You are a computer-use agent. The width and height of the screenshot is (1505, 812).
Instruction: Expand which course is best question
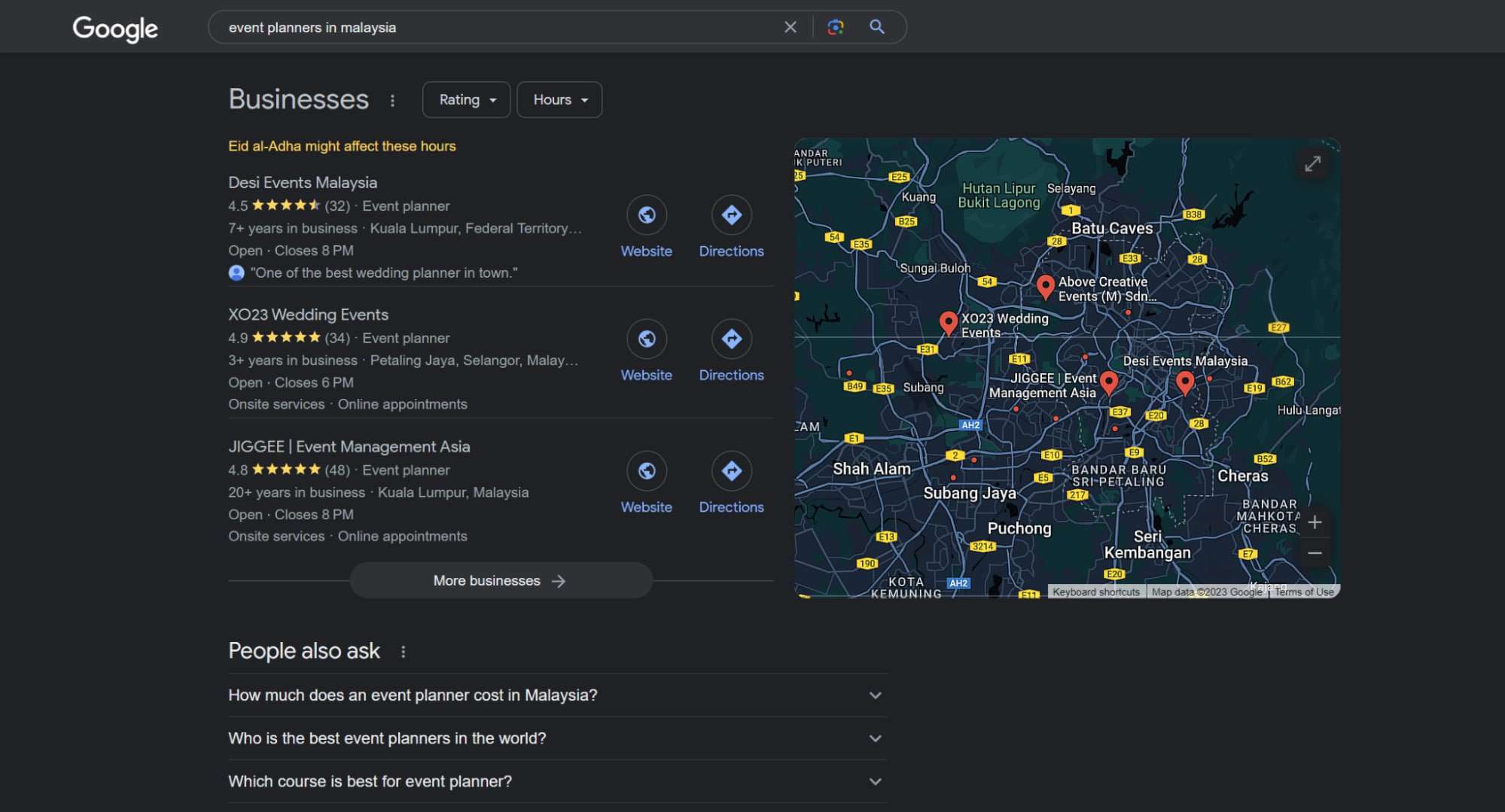[x=558, y=781]
